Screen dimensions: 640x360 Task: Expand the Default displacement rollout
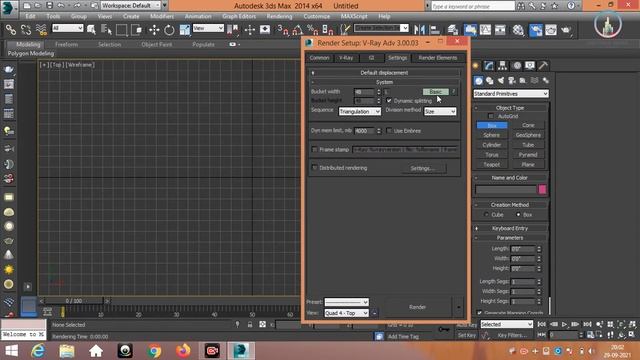[x=384, y=73]
